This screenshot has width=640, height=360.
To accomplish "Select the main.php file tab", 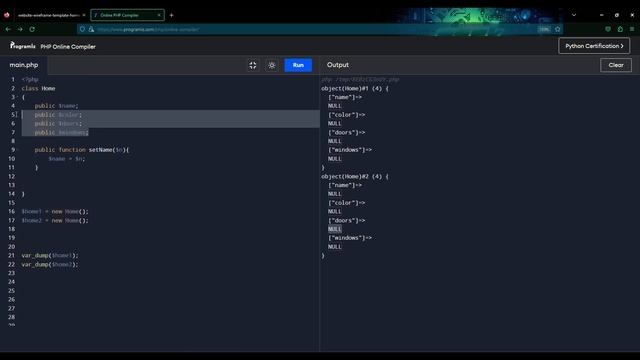I will 24,65.
